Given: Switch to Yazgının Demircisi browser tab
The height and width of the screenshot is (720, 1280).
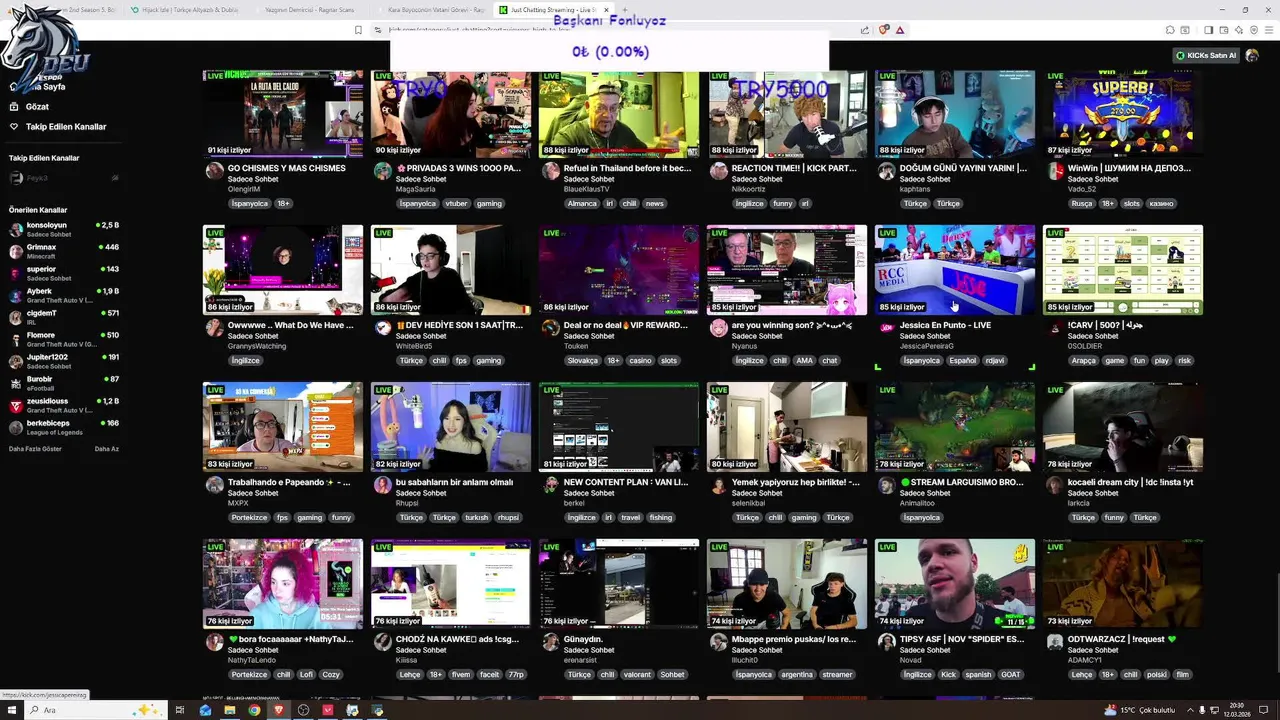Looking at the screenshot, I should pyautogui.click(x=310, y=9).
